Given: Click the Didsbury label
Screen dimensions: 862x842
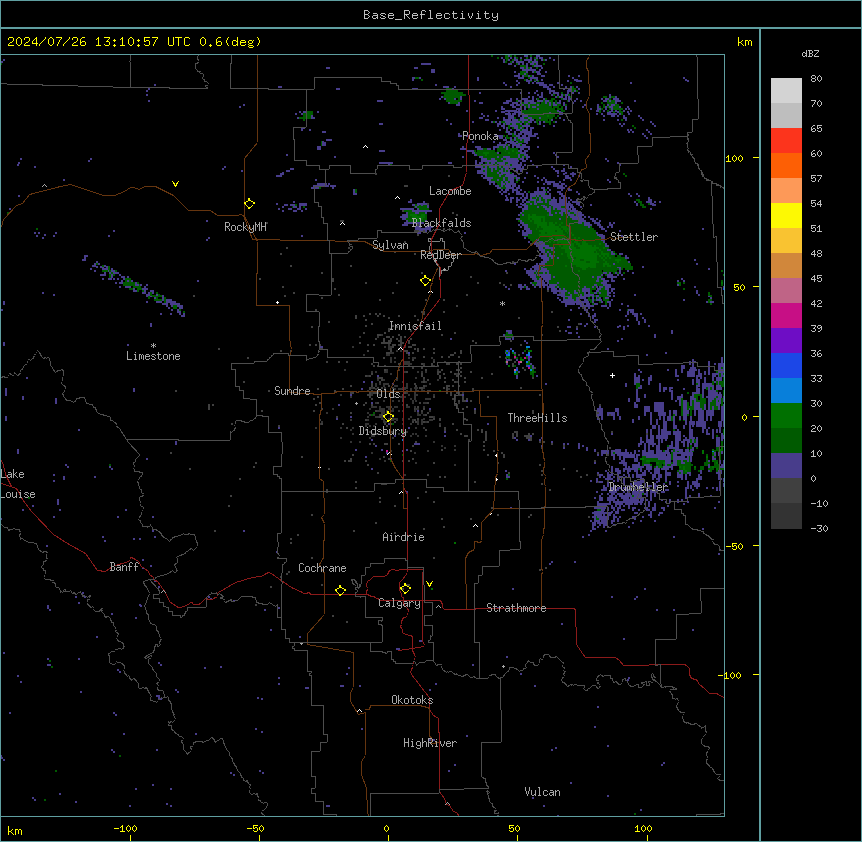Looking at the screenshot, I should [383, 431].
